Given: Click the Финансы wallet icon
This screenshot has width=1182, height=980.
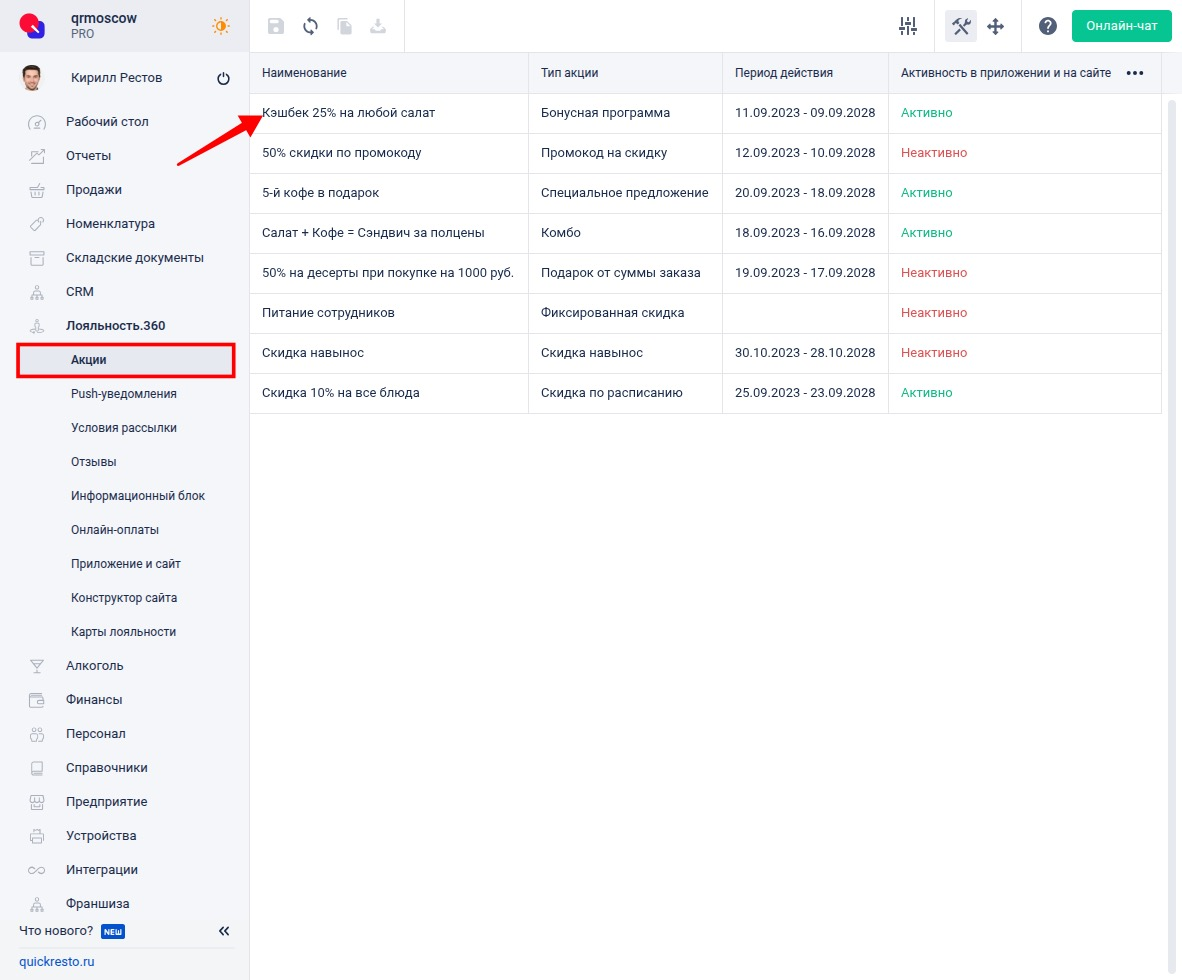Looking at the screenshot, I should (37, 700).
